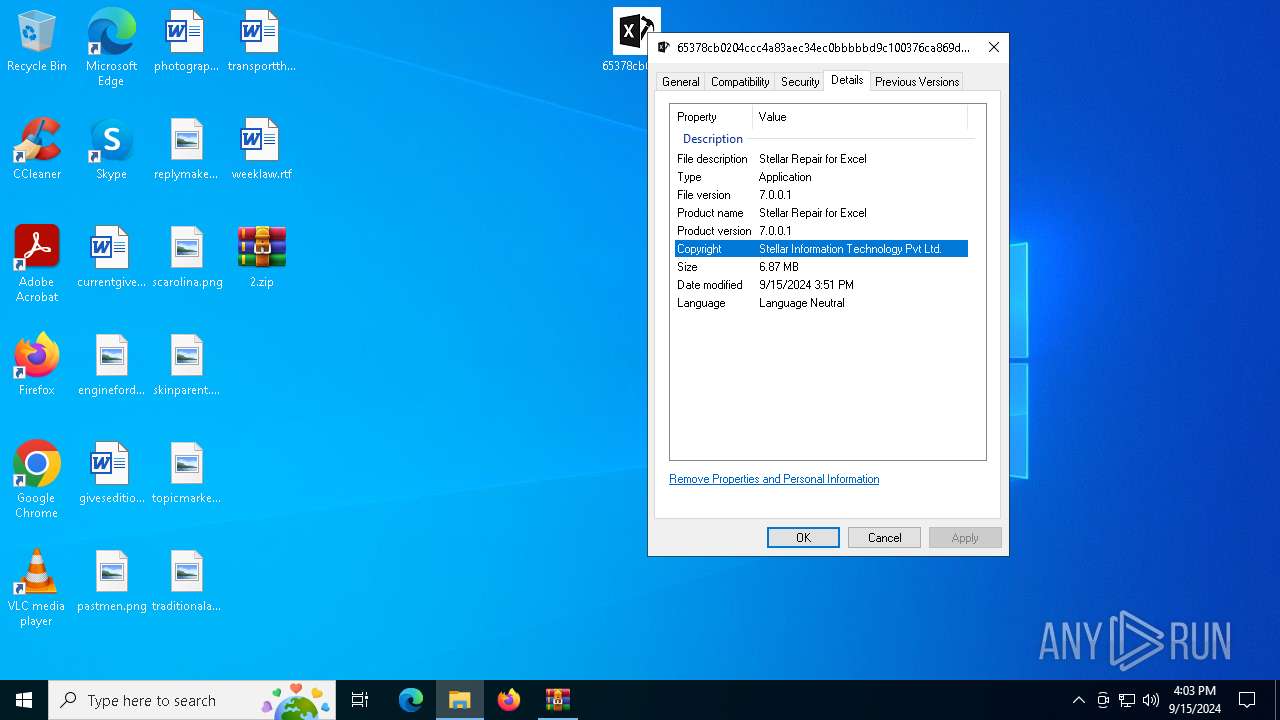Click the Property column header
The image size is (1280, 720).
pyautogui.click(x=711, y=117)
